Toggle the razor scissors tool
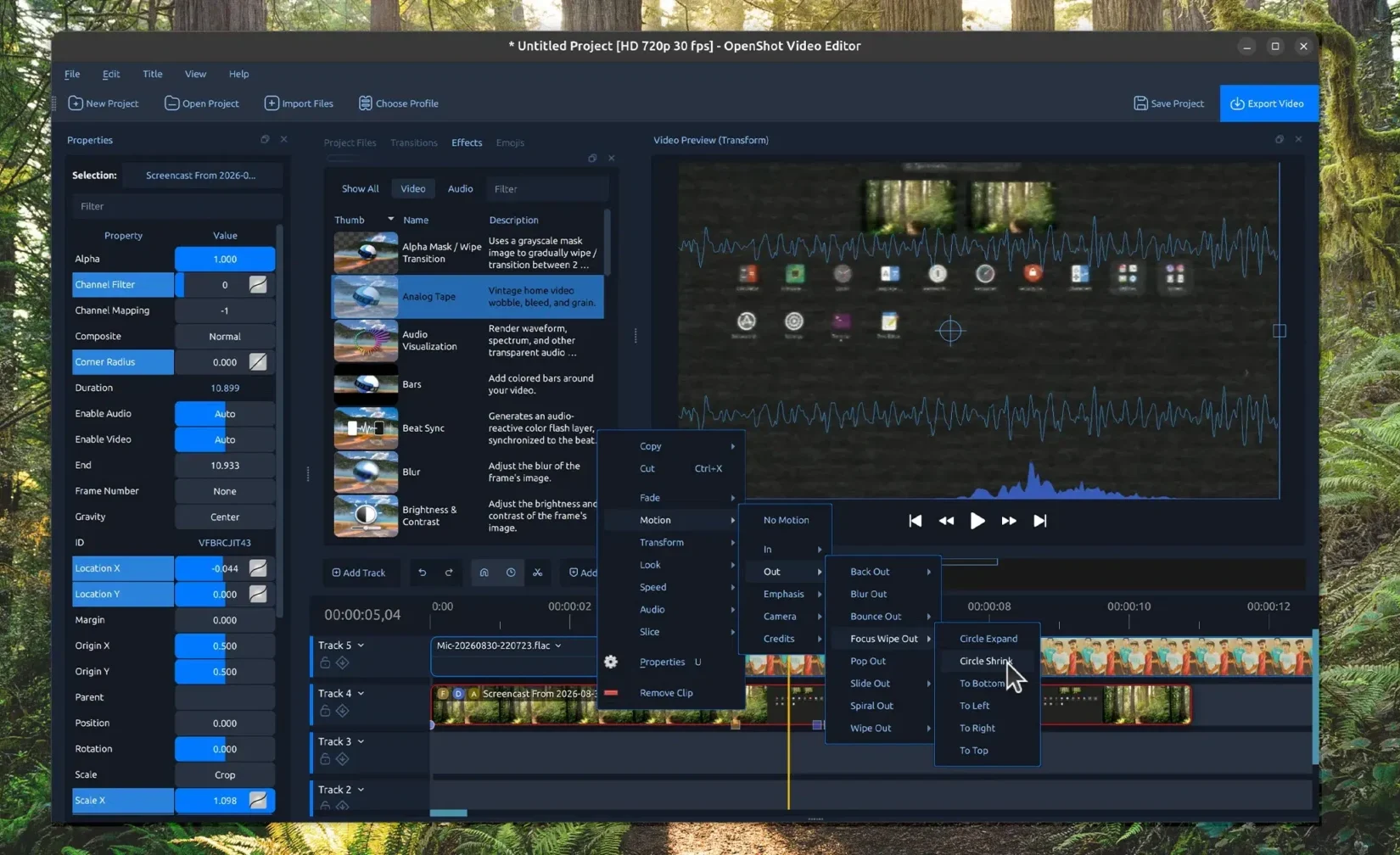Viewport: 1400px width, 855px height. click(x=537, y=573)
